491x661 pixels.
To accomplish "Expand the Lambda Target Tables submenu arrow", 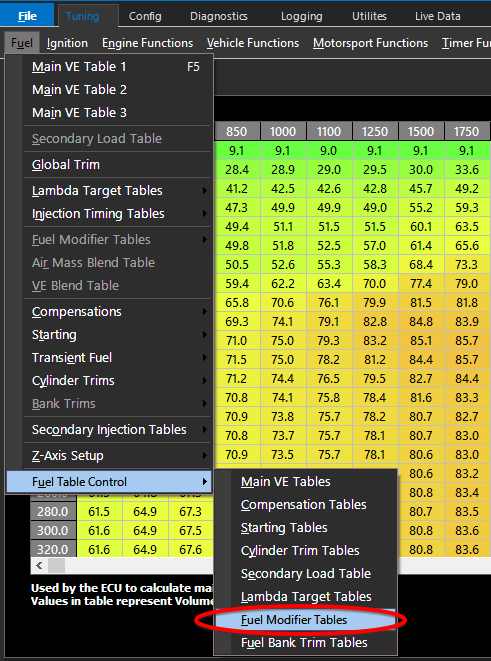I will pos(205,191).
